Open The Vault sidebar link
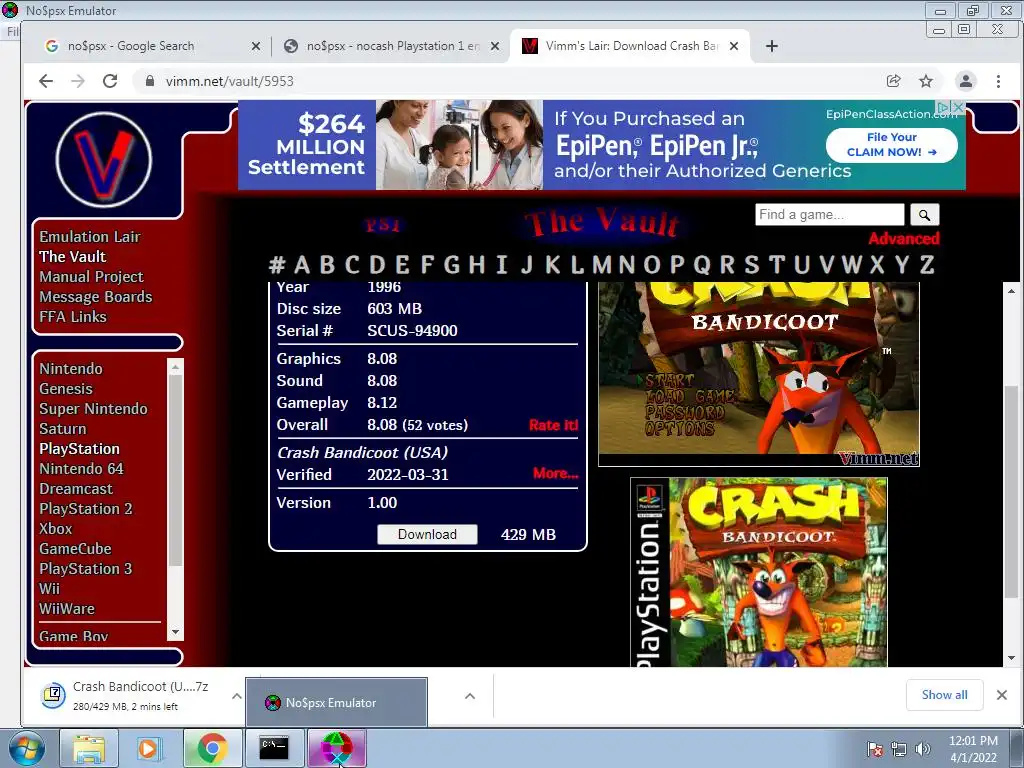 tap(72, 257)
